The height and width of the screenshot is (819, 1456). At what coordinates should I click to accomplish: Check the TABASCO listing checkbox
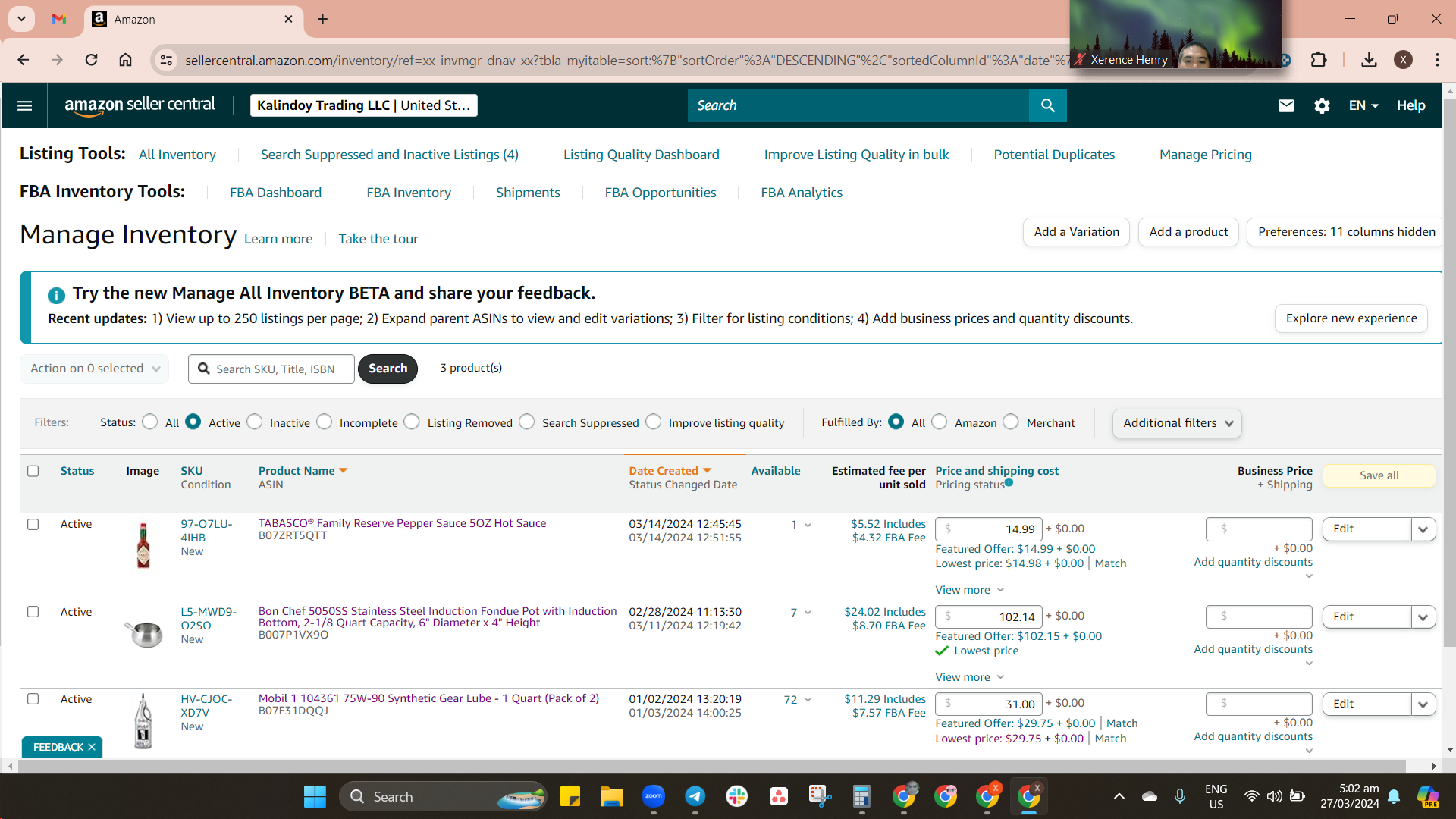[33, 524]
